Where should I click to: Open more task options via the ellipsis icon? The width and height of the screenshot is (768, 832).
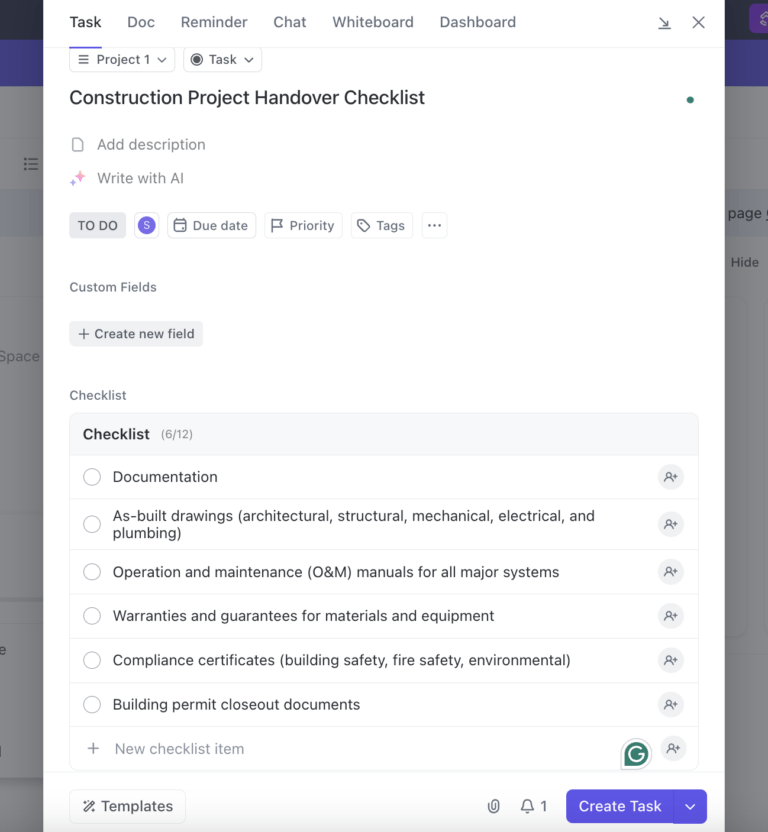click(x=434, y=225)
